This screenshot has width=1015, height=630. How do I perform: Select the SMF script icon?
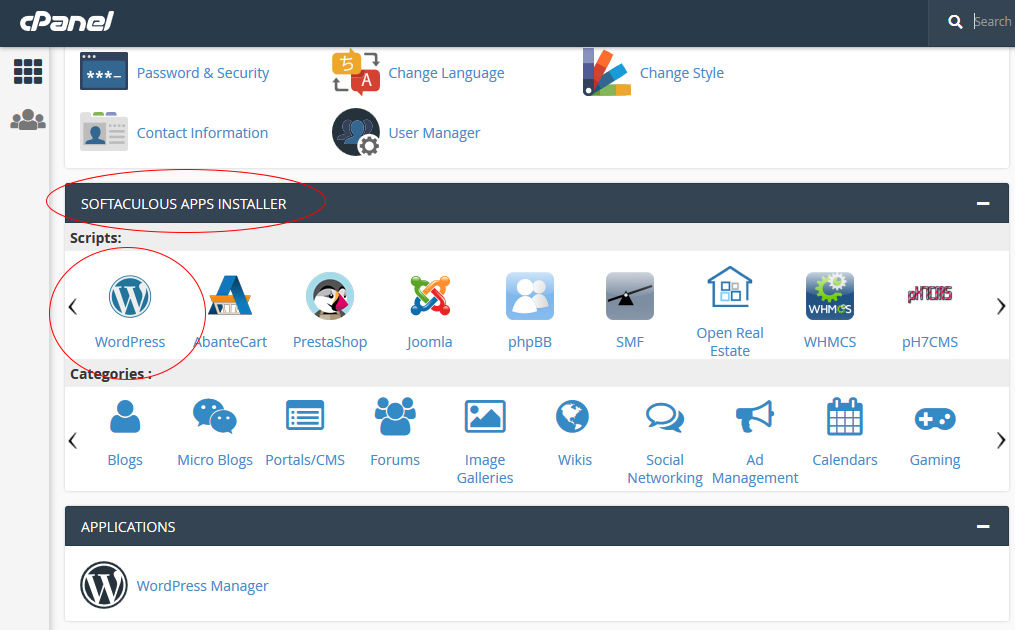point(630,296)
